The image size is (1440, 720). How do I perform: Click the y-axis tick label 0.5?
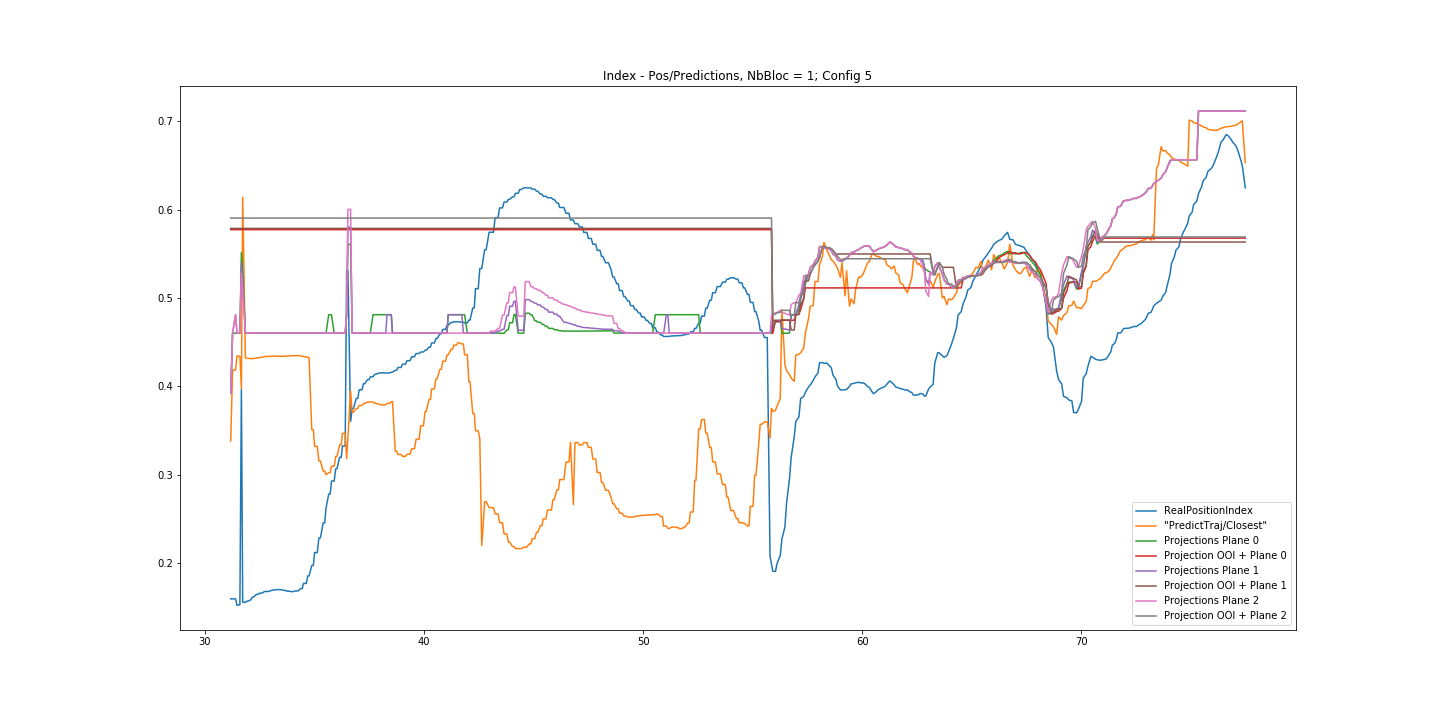[164, 299]
